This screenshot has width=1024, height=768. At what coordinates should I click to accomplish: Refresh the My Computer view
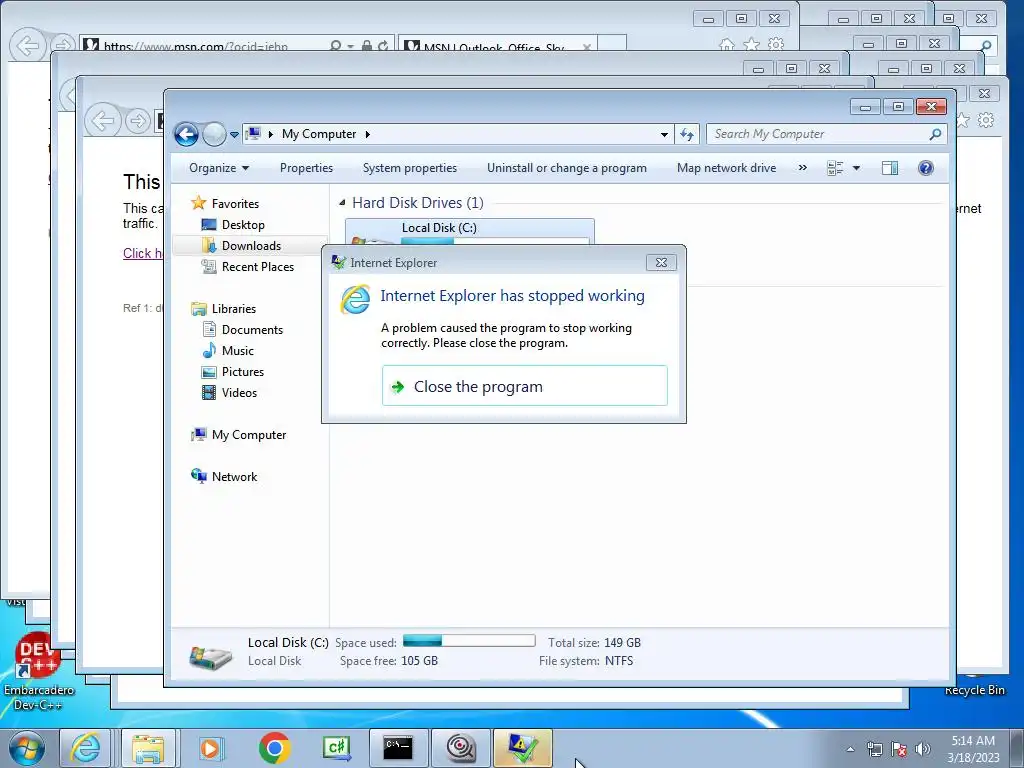[686, 135]
